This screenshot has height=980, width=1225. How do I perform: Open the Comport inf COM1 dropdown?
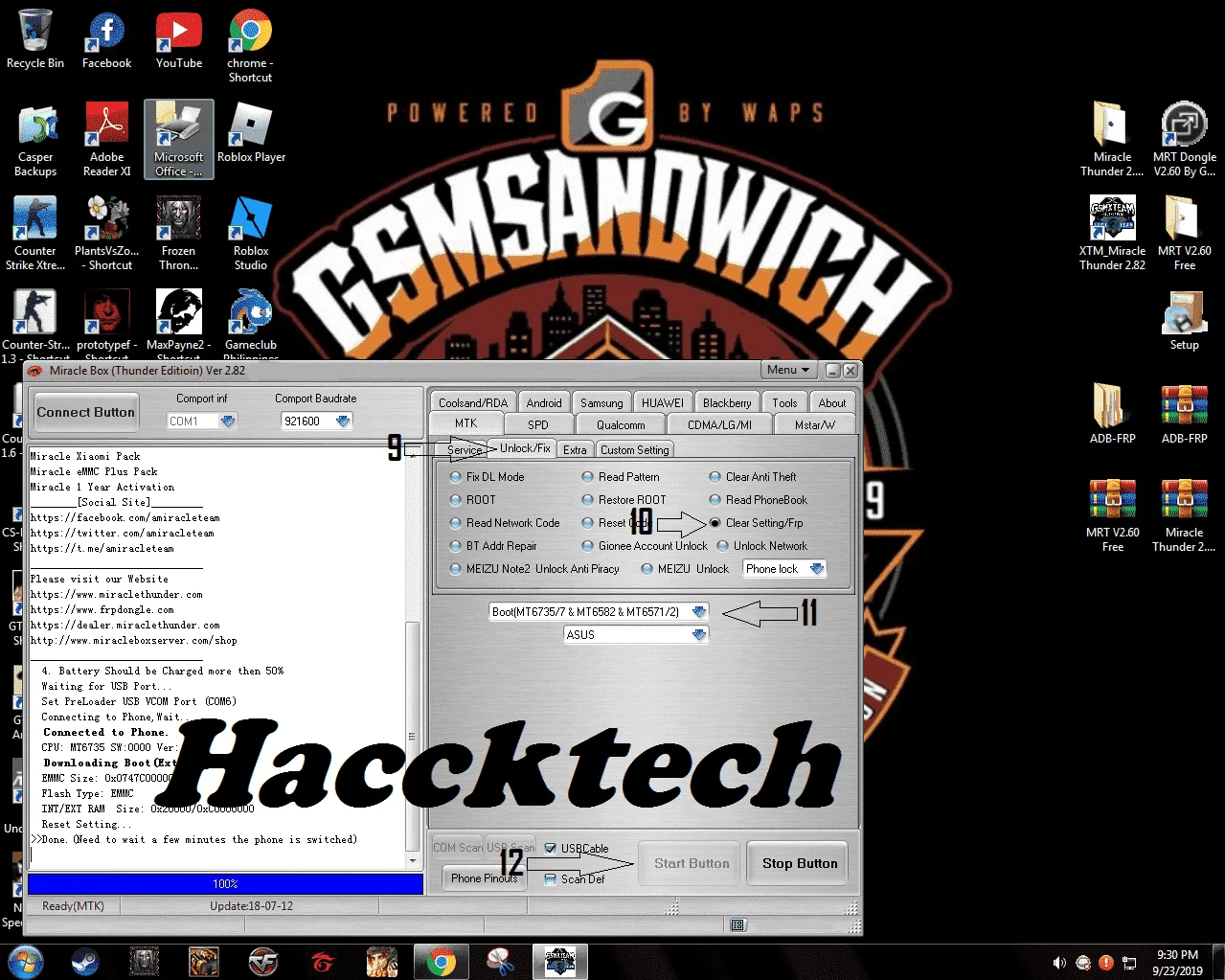pos(227,421)
